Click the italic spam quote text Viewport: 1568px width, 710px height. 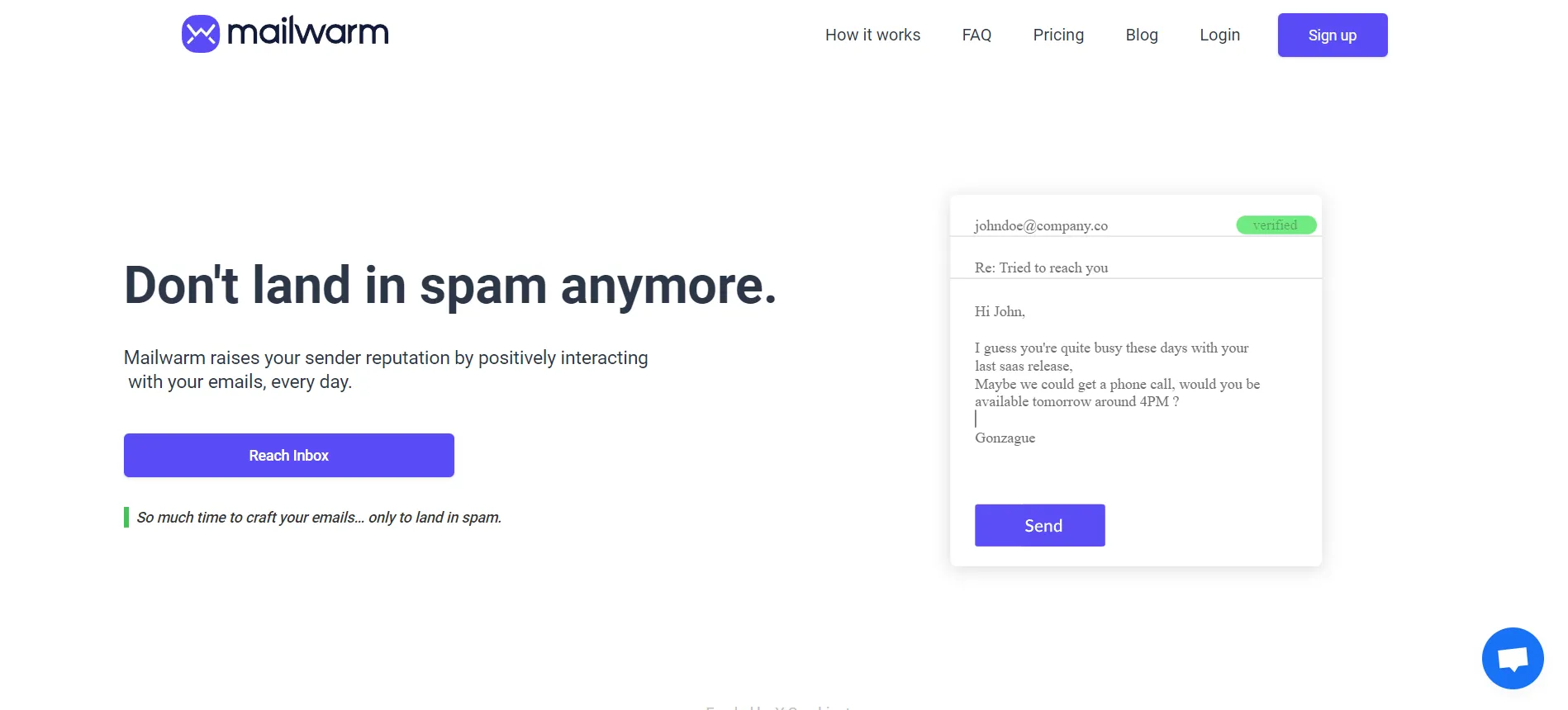click(x=319, y=518)
